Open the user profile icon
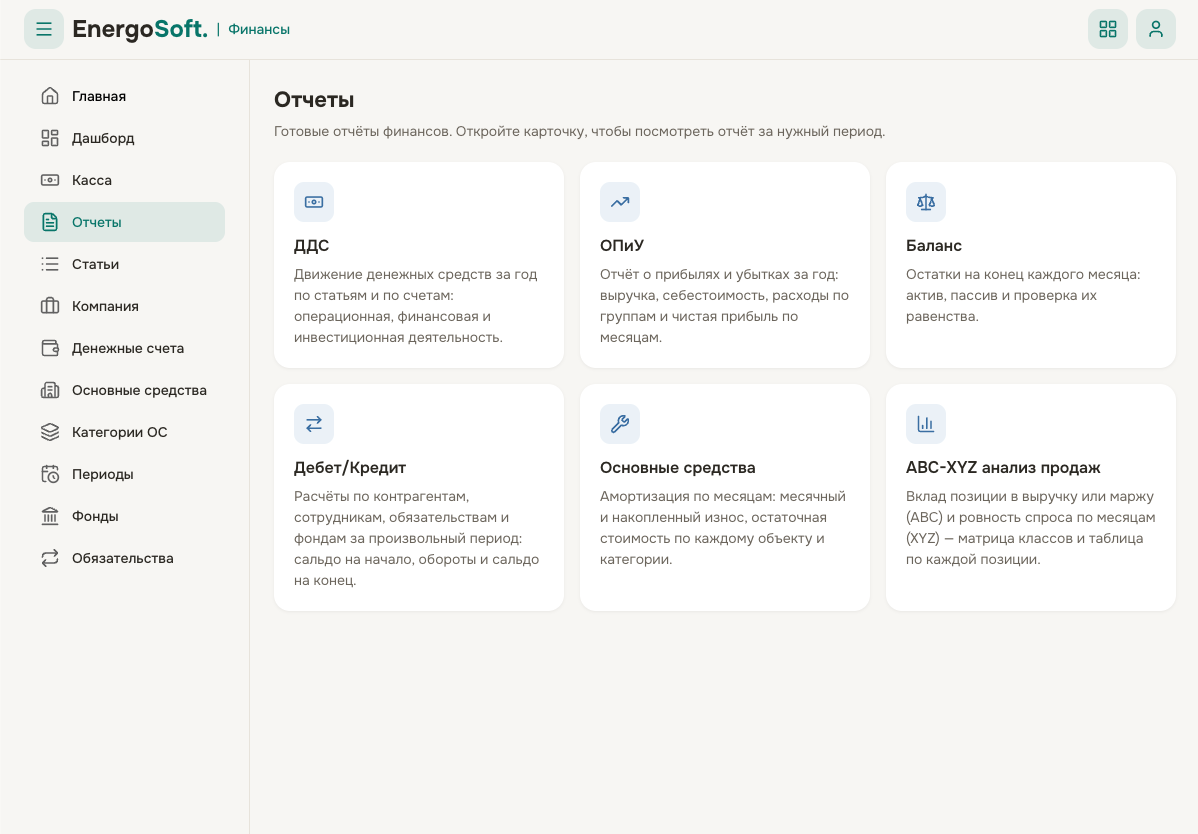This screenshot has height=834, width=1198. click(1156, 29)
